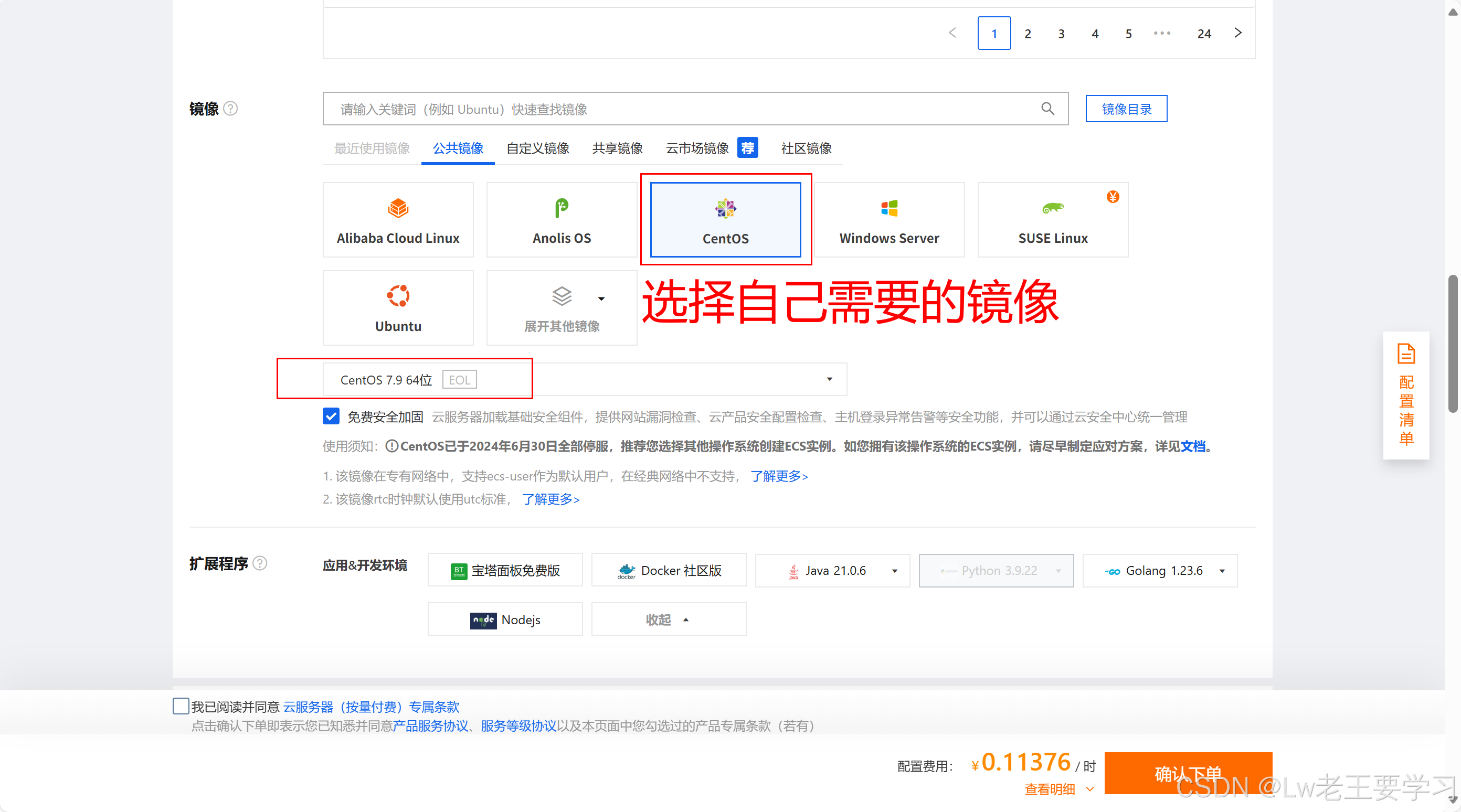
Task: Click the 确认下单 order button
Action: tap(1188, 773)
